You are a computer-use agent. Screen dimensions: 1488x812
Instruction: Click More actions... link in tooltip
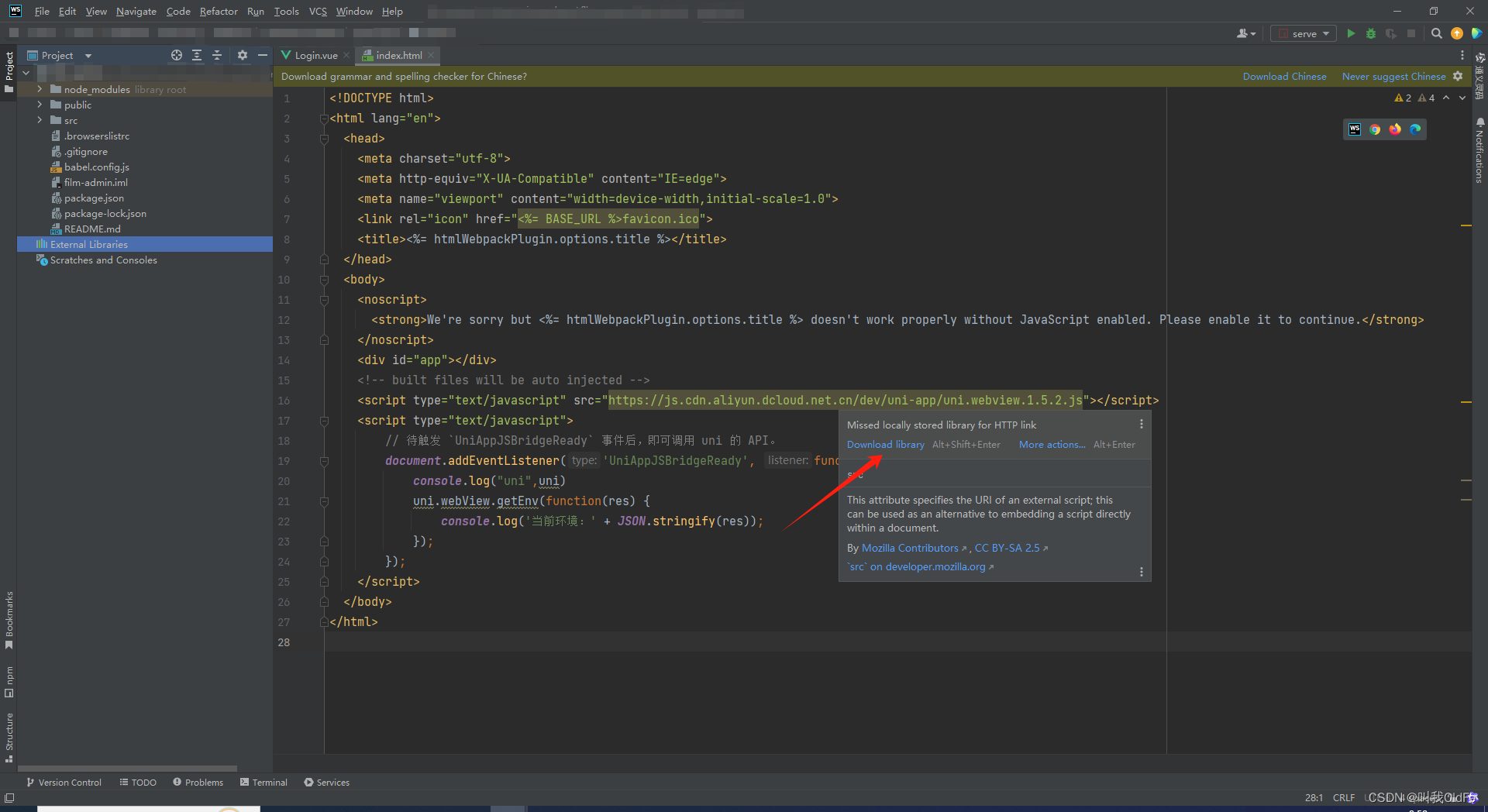pyautogui.click(x=1052, y=445)
